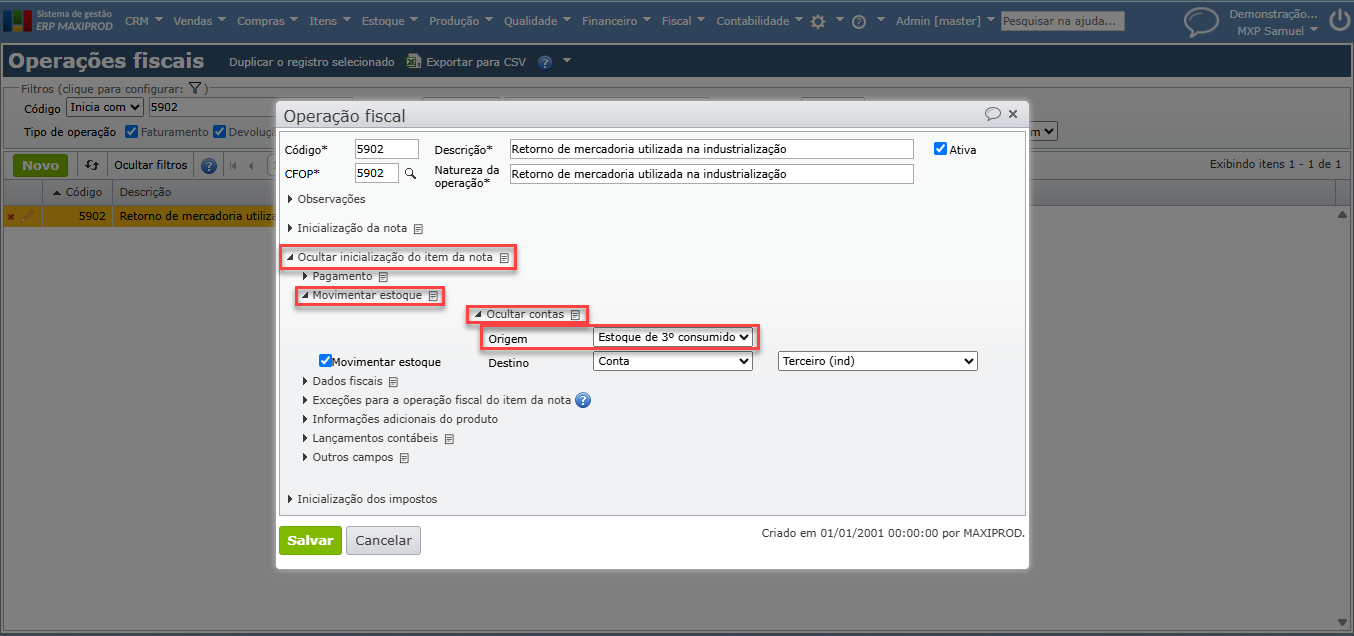Collapse the Ocultar contas section
Screen dimensions: 1354x636
[x=520, y=315]
